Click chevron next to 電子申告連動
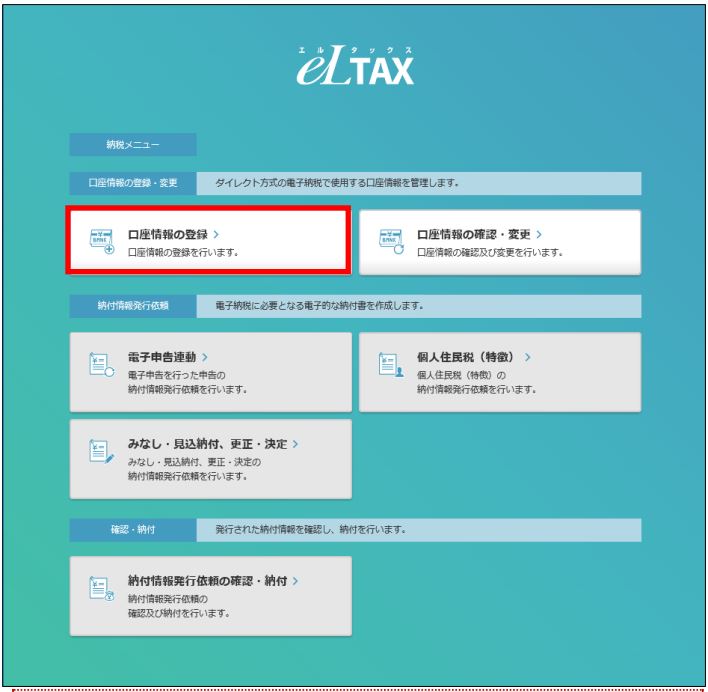 [205, 358]
